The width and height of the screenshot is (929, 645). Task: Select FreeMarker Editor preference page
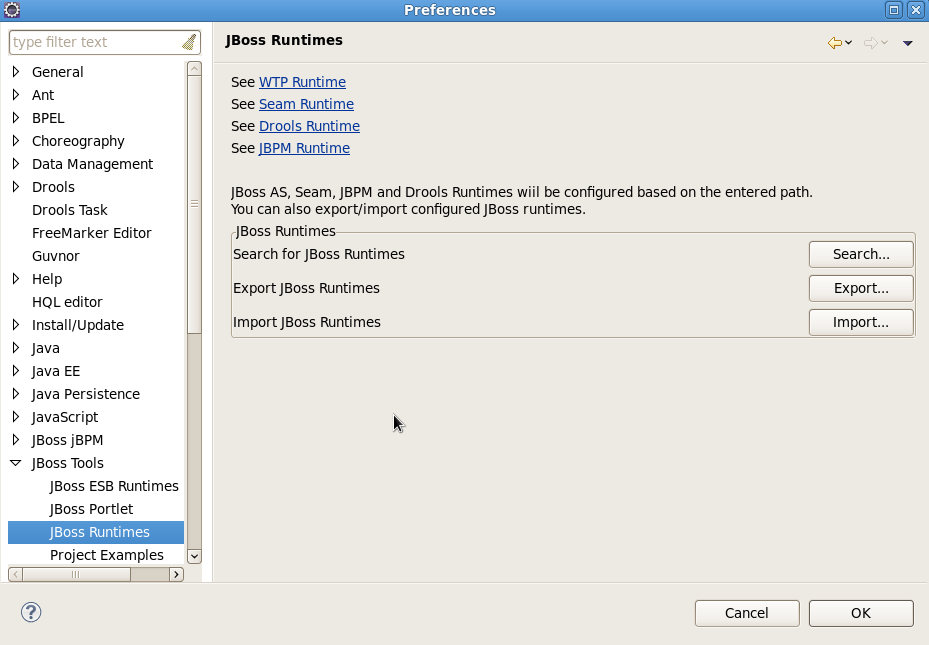point(91,233)
